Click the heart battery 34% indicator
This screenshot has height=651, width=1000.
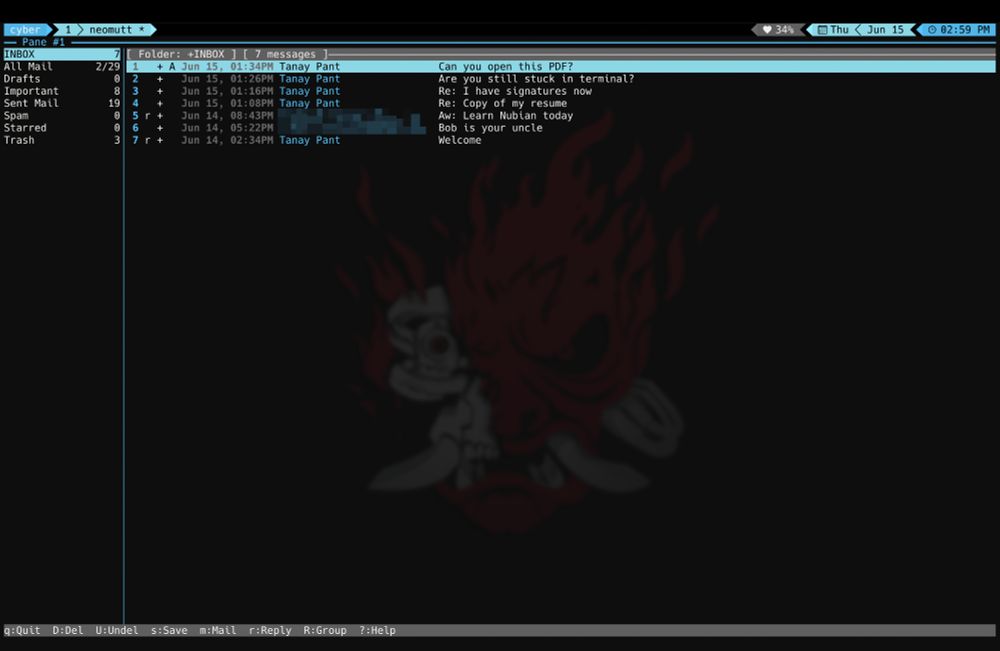(778, 30)
